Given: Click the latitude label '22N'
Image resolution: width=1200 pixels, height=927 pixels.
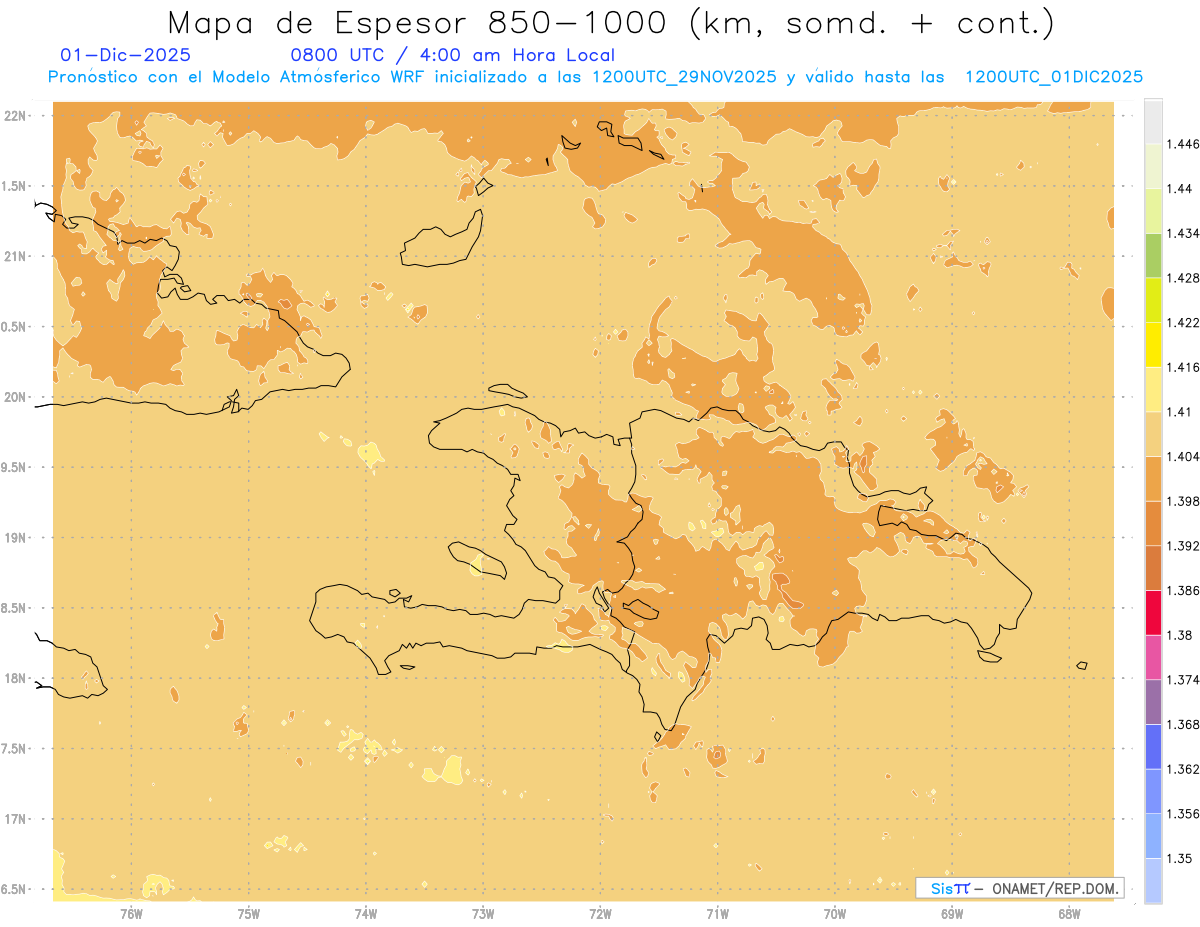Looking at the screenshot, I should [16, 116].
